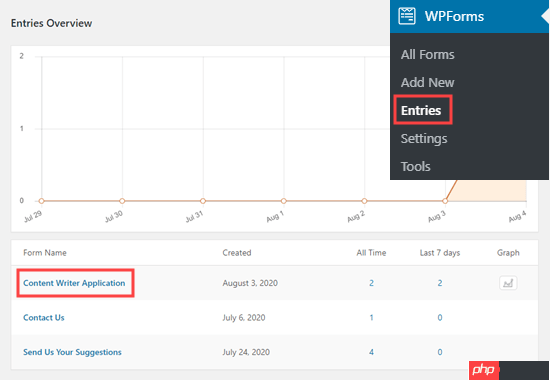Click Last 7 days count 2 for Content Writer Application
This screenshot has height=380, width=550.
coord(440,283)
